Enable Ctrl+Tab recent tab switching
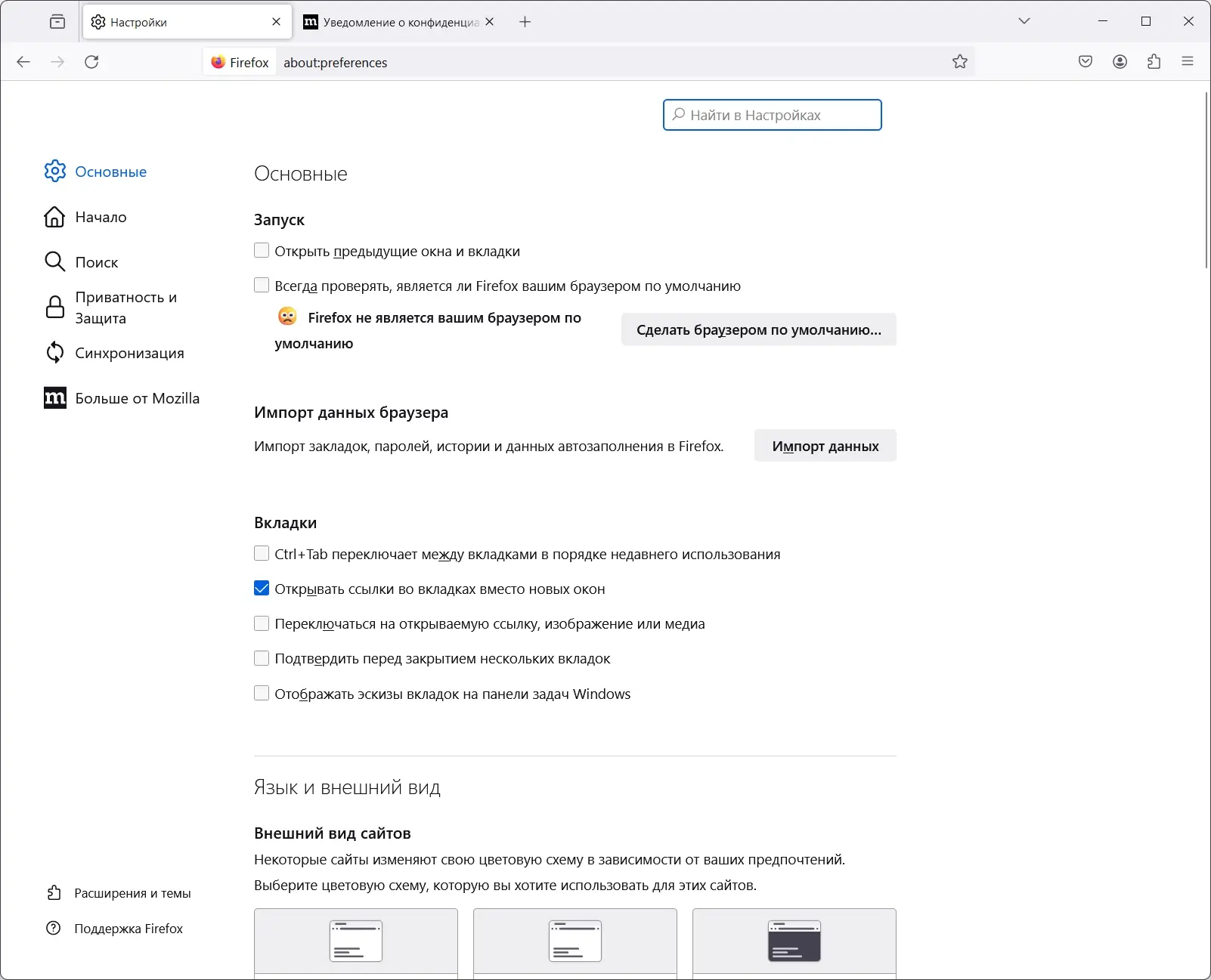 coord(262,553)
